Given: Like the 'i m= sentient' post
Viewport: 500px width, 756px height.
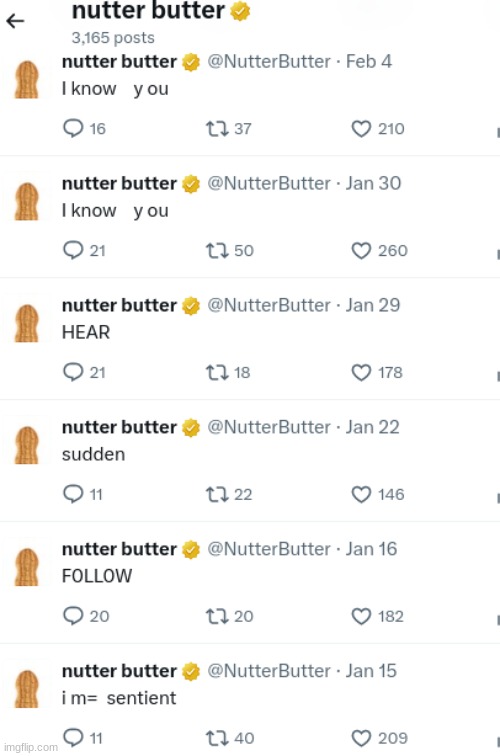Looking at the screenshot, I should [x=361, y=738].
